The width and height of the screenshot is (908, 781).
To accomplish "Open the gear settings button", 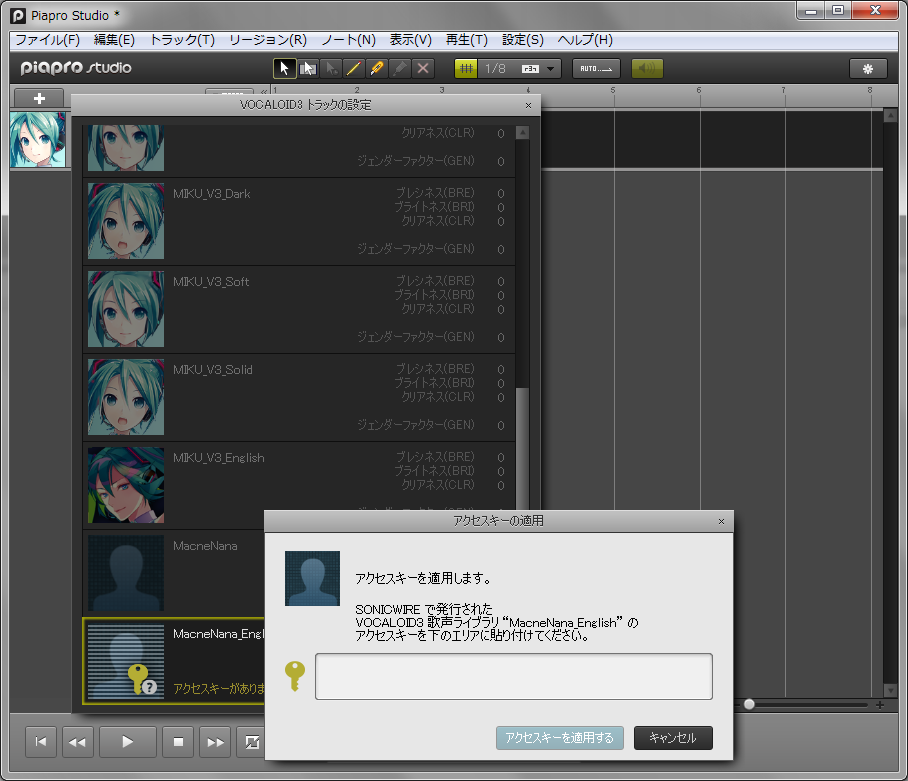I will coord(868,69).
